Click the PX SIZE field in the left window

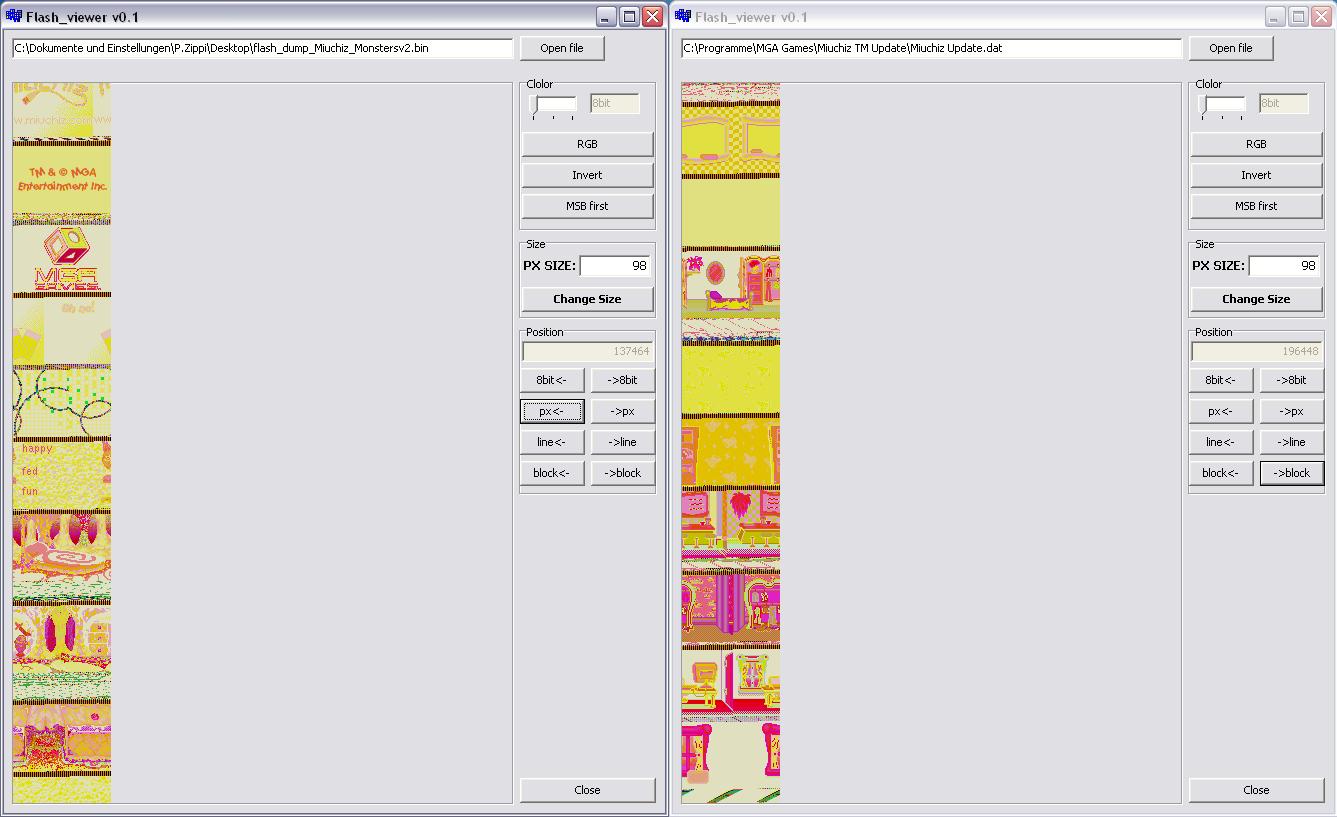(x=615, y=266)
